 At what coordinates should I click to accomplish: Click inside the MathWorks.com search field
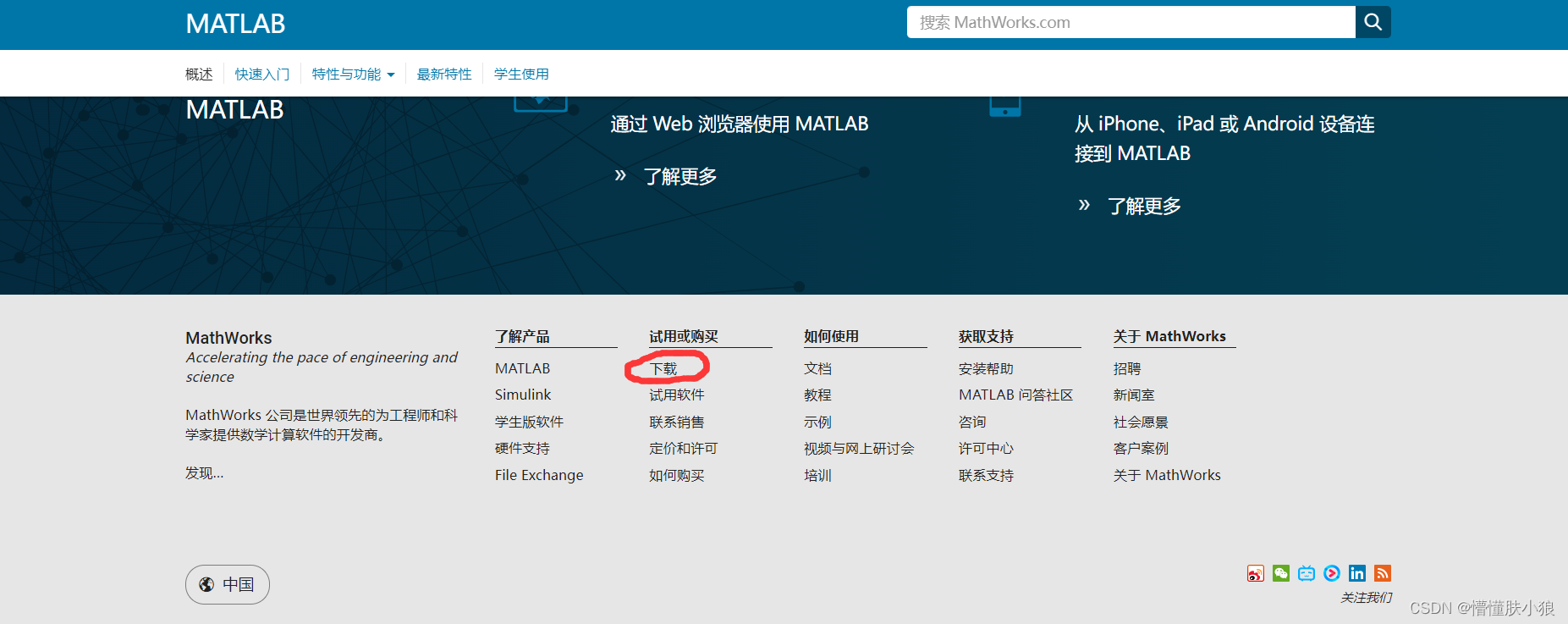pos(1130,23)
